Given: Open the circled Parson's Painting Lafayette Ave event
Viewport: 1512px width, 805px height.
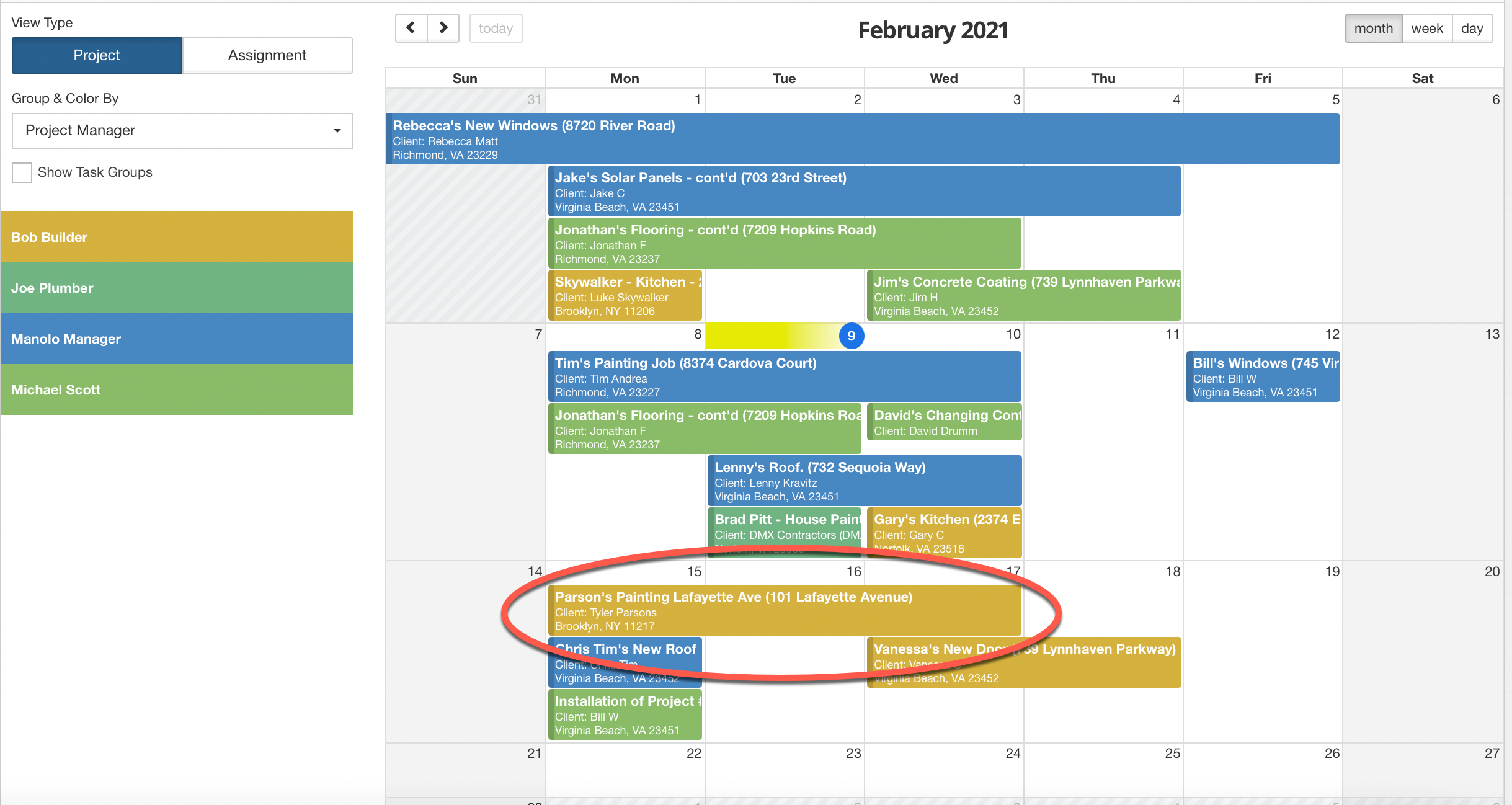Looking at the screenshot, I should tap(784, 611).
